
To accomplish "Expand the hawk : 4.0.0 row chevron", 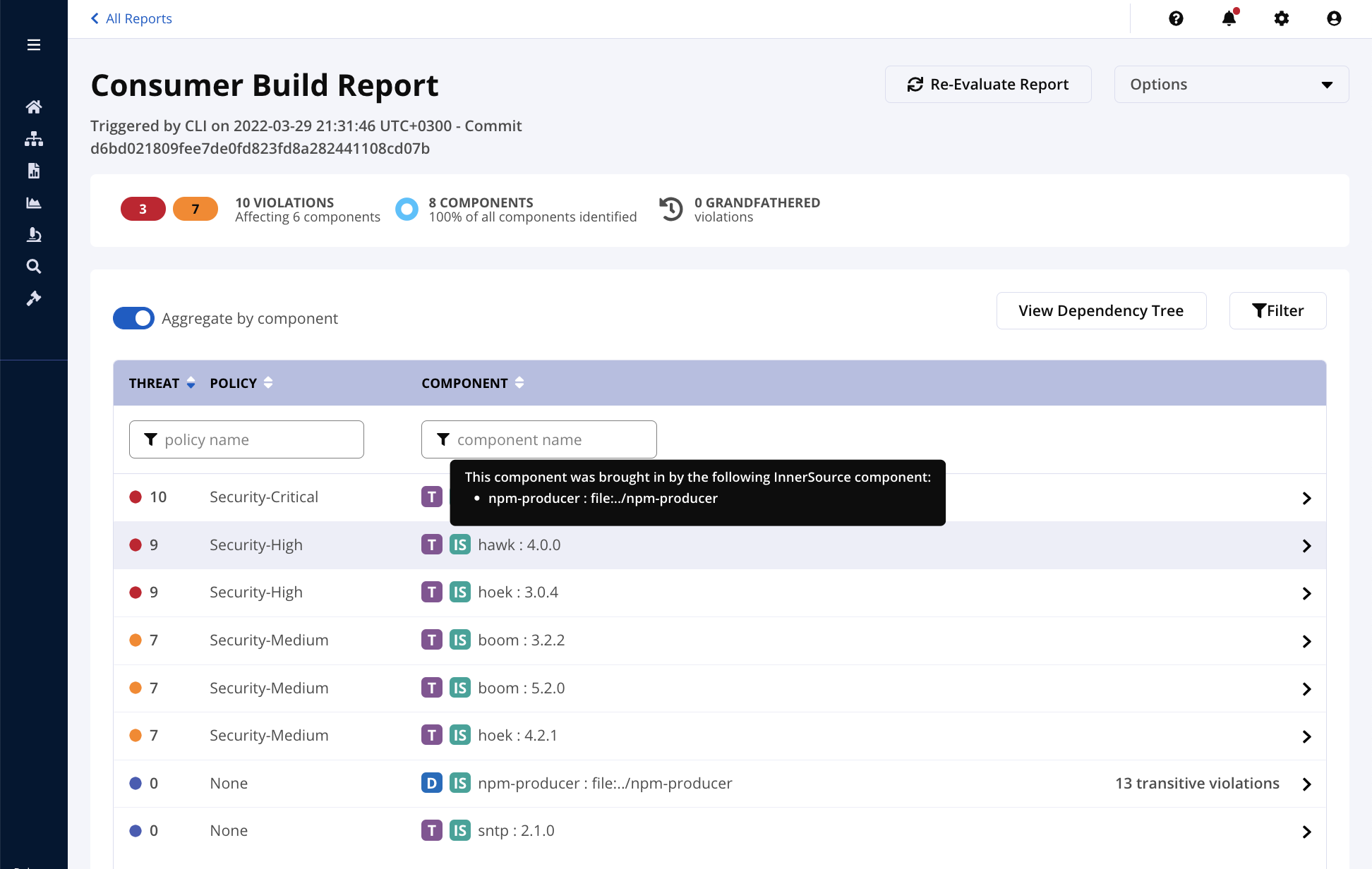I will coord(1306,546).
